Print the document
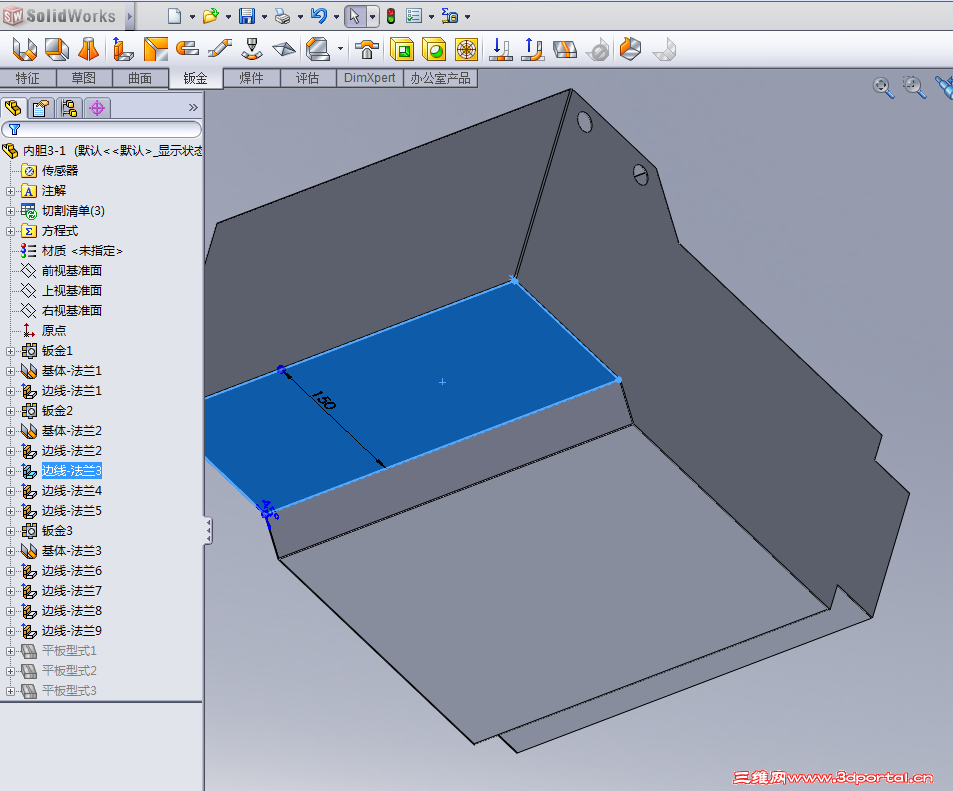 [x=282, y=16]
